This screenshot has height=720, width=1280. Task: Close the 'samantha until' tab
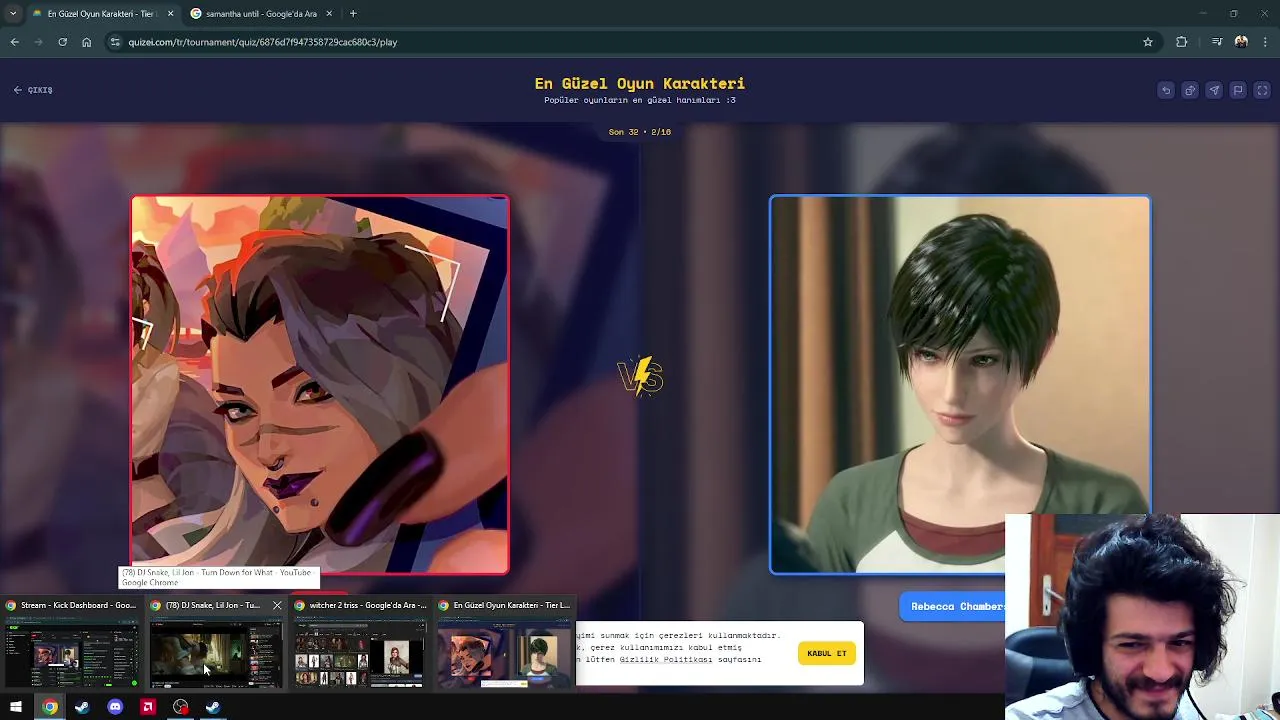(329, 14)
